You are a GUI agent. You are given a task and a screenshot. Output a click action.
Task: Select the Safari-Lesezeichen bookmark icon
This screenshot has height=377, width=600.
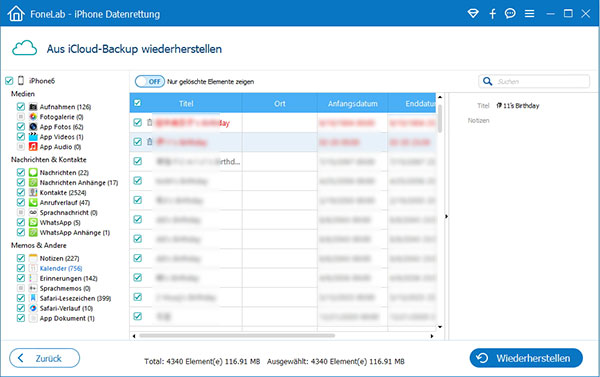33,298
